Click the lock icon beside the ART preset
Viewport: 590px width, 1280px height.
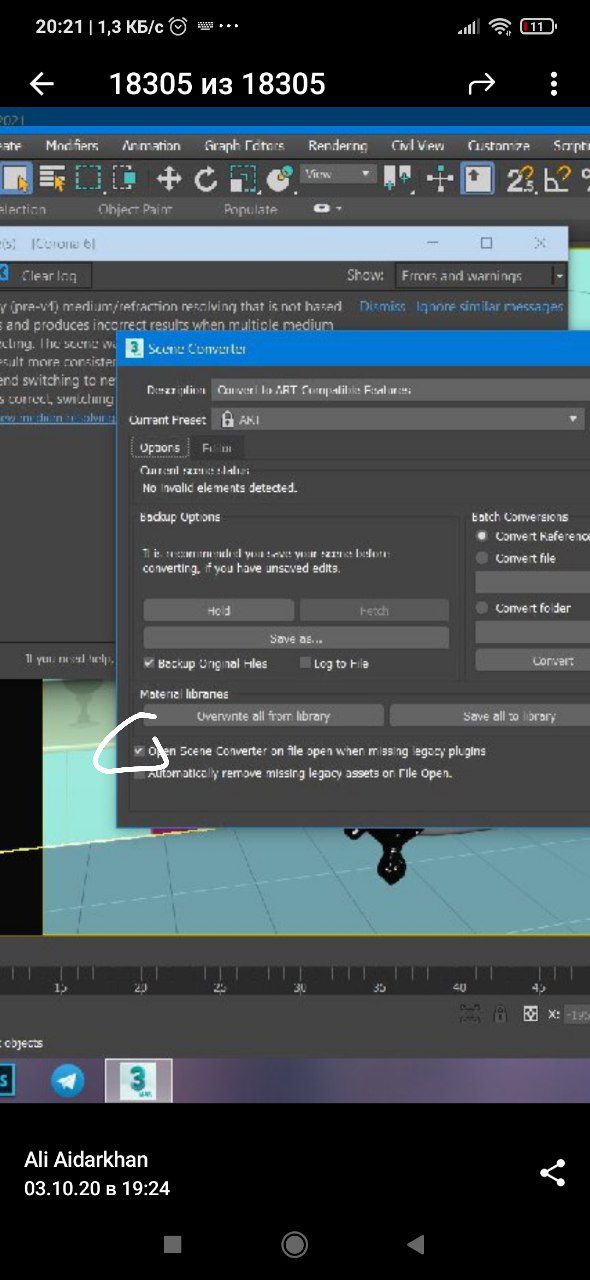point(228,420)
